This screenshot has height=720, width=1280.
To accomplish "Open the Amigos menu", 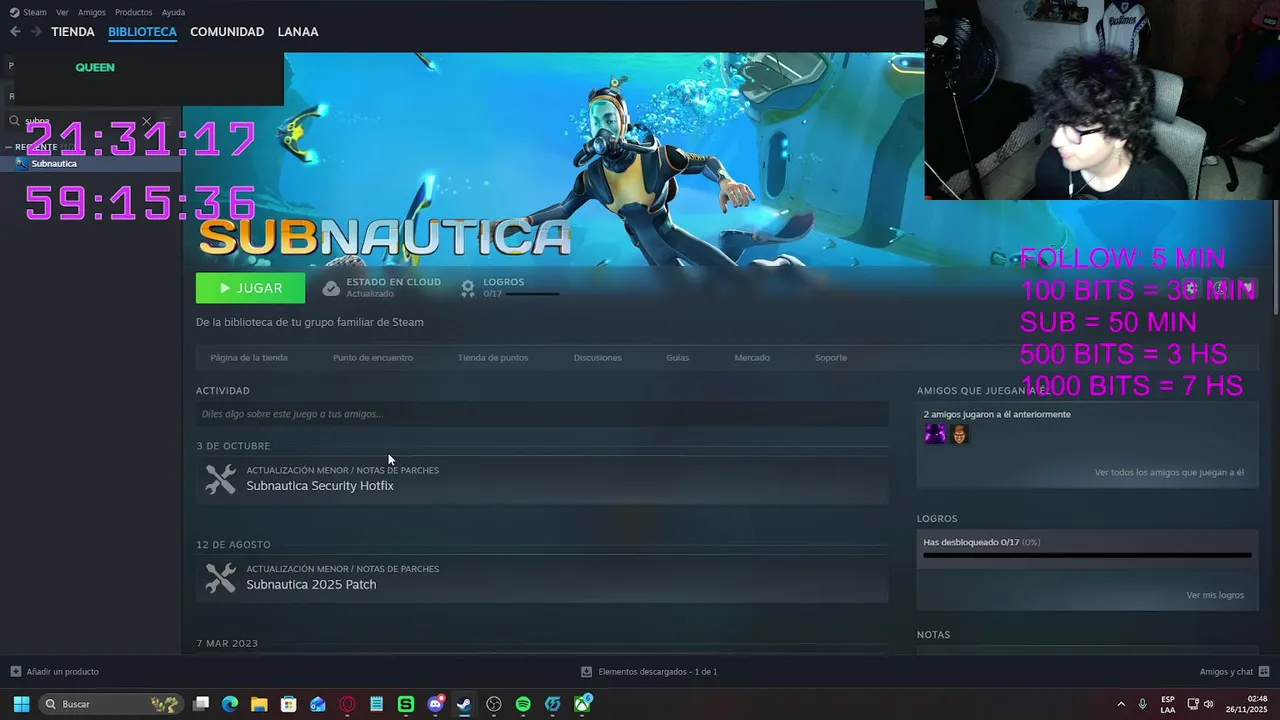I will click(91, 12).
